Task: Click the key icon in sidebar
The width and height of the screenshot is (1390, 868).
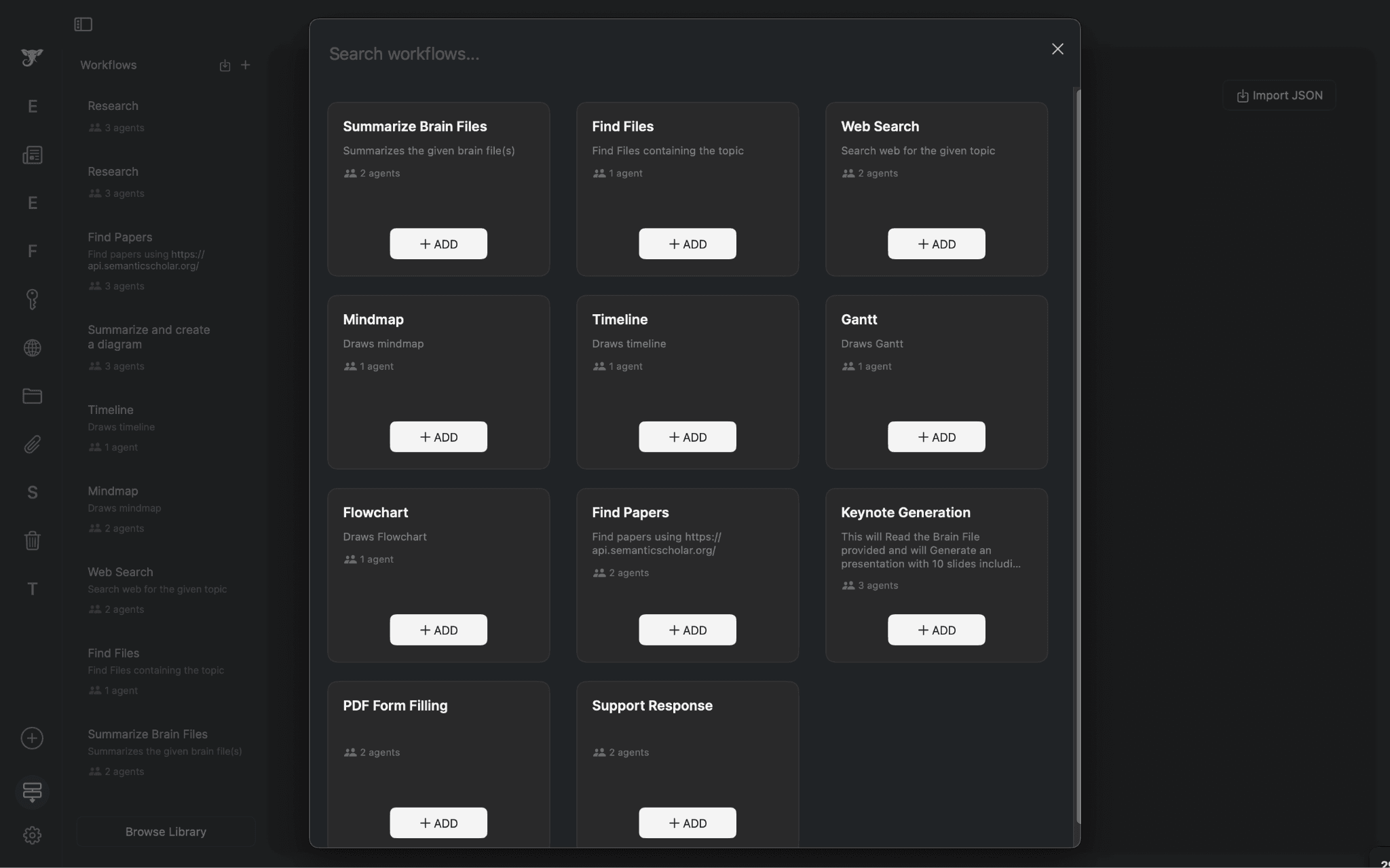Action: coord(32,299)
